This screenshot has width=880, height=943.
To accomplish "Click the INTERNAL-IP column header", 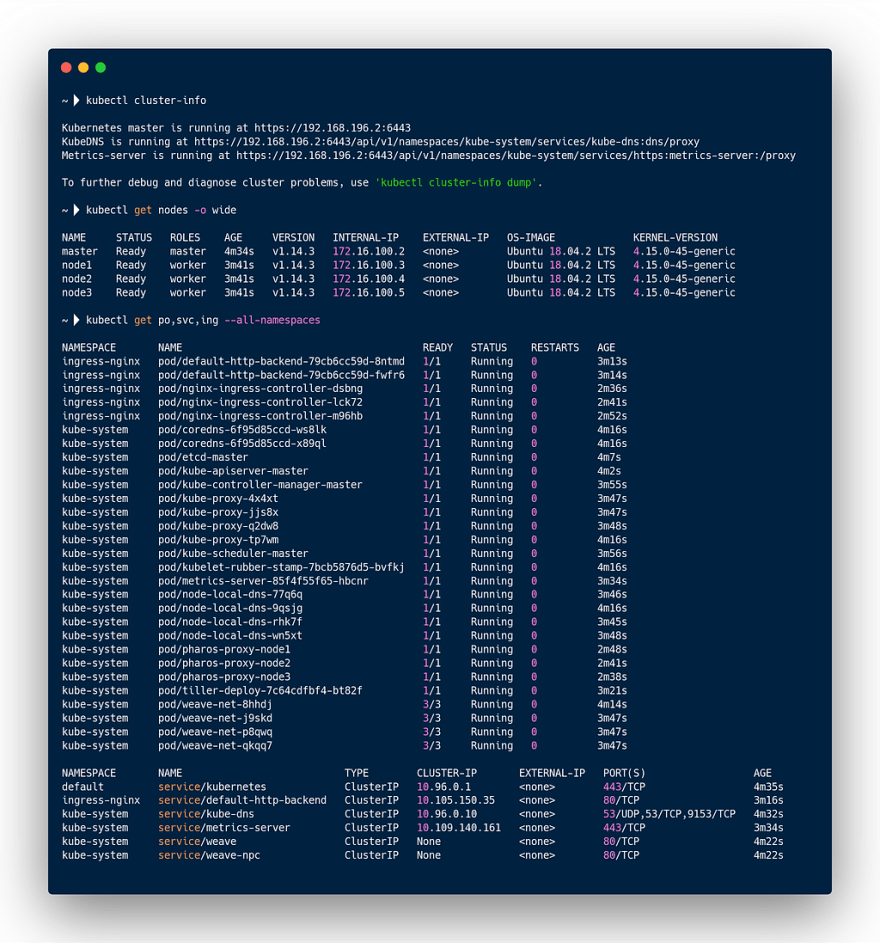I will [366, 238].
